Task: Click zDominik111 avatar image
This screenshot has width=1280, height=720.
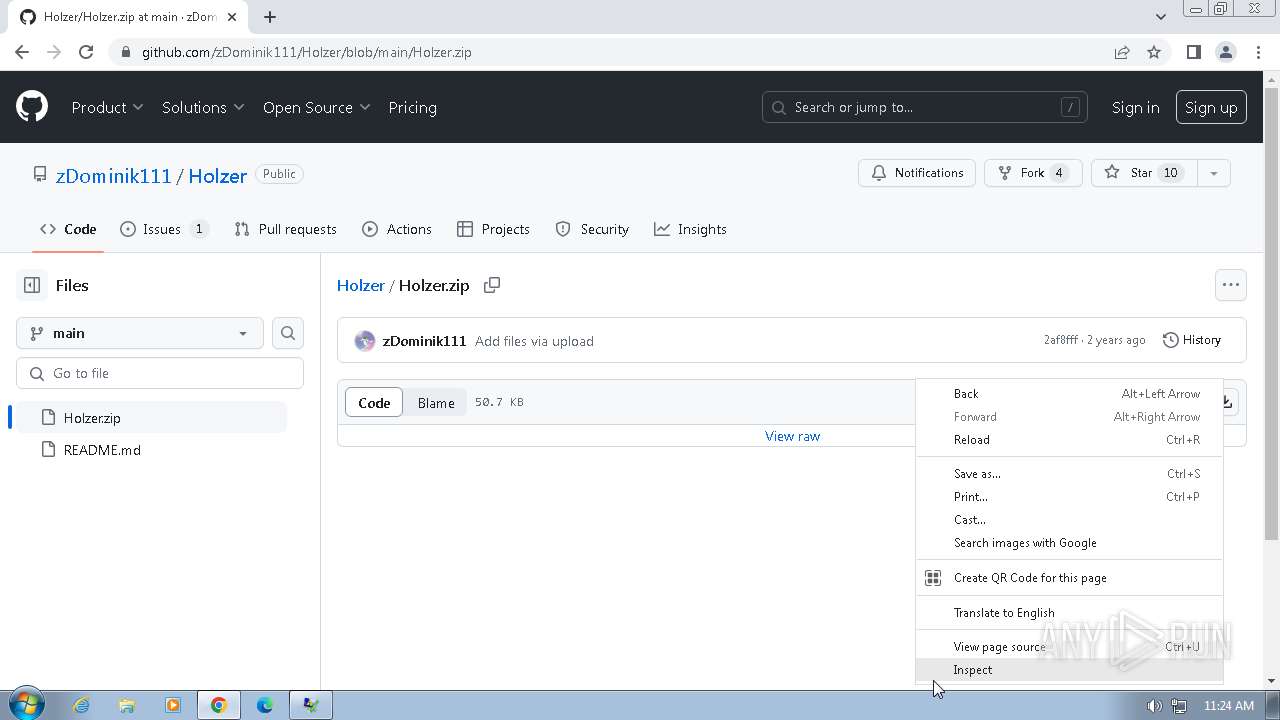Action: pos(365,341)
